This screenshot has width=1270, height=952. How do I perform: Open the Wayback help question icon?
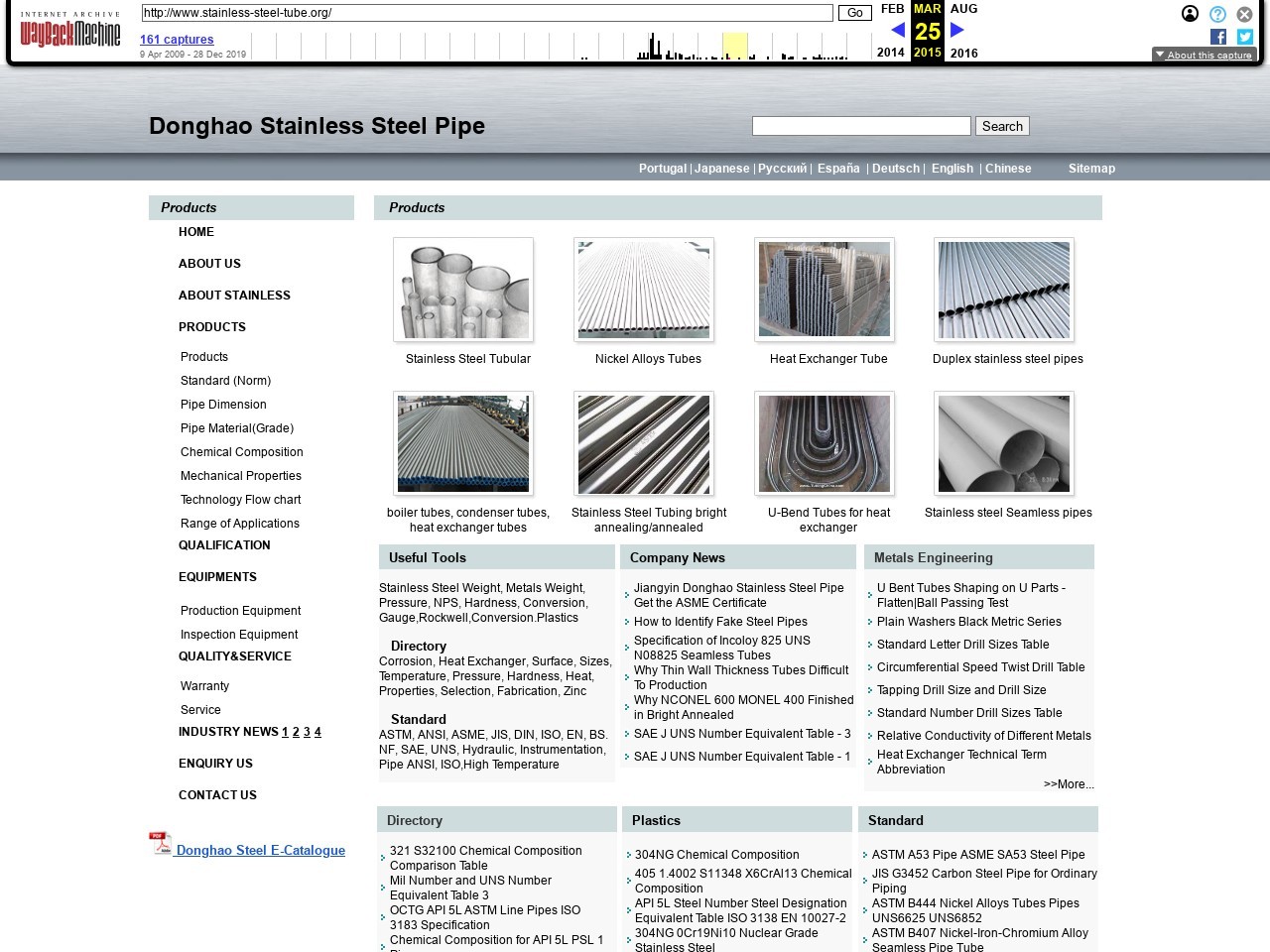pos(1217,14)
